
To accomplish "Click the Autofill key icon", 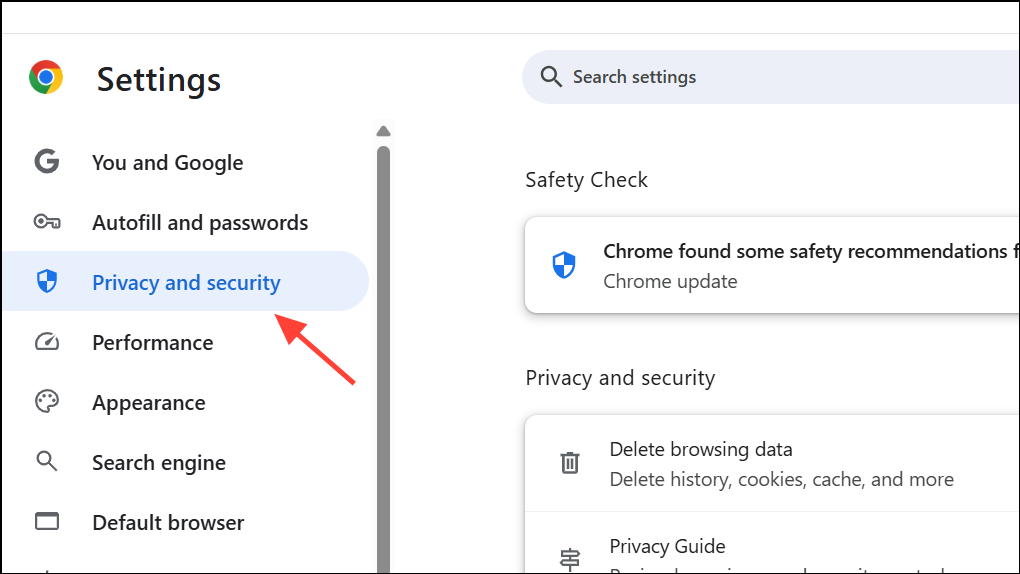I will [47, 222].
